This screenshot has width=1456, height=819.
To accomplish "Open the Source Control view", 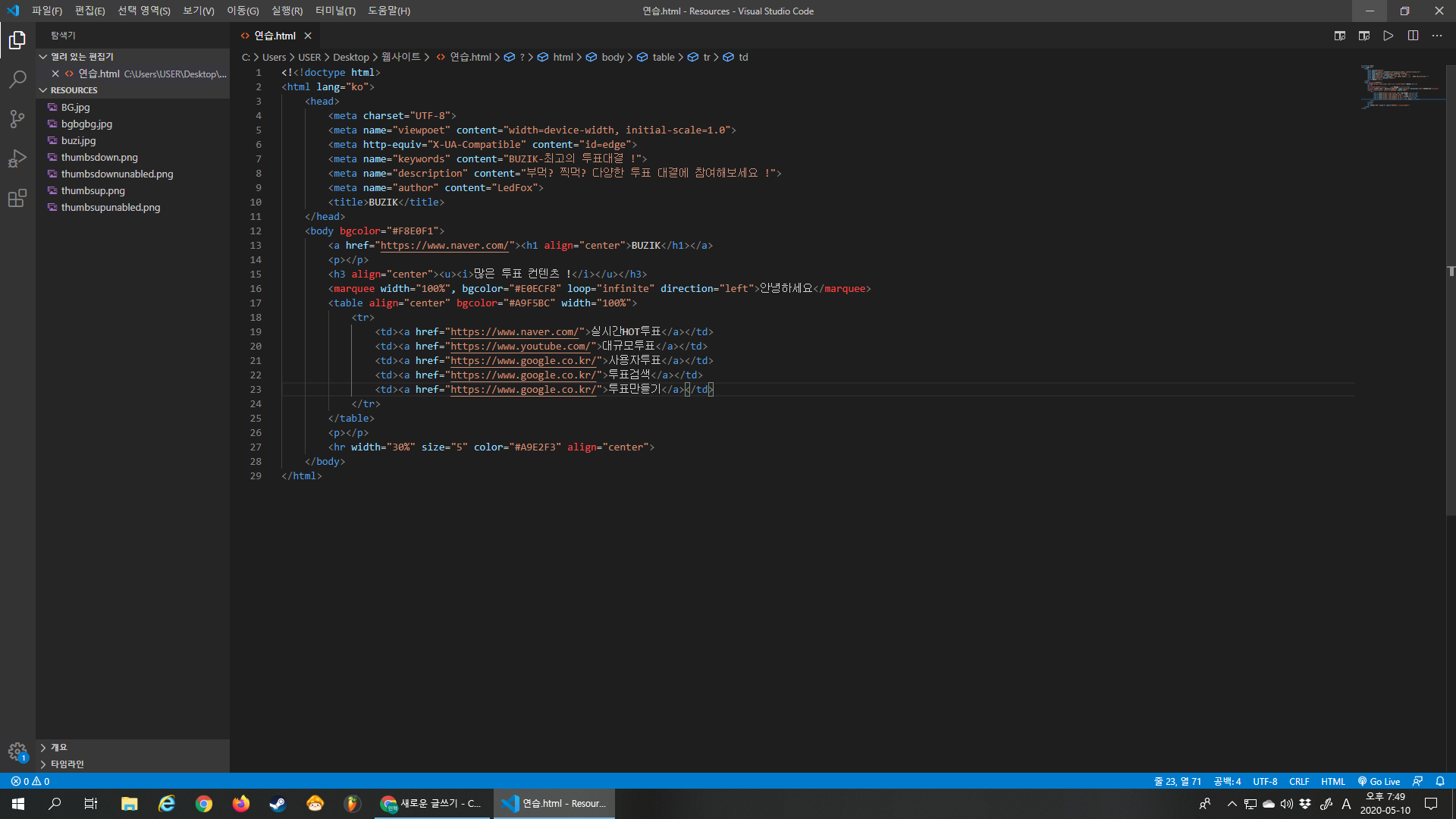I will 17,119.
